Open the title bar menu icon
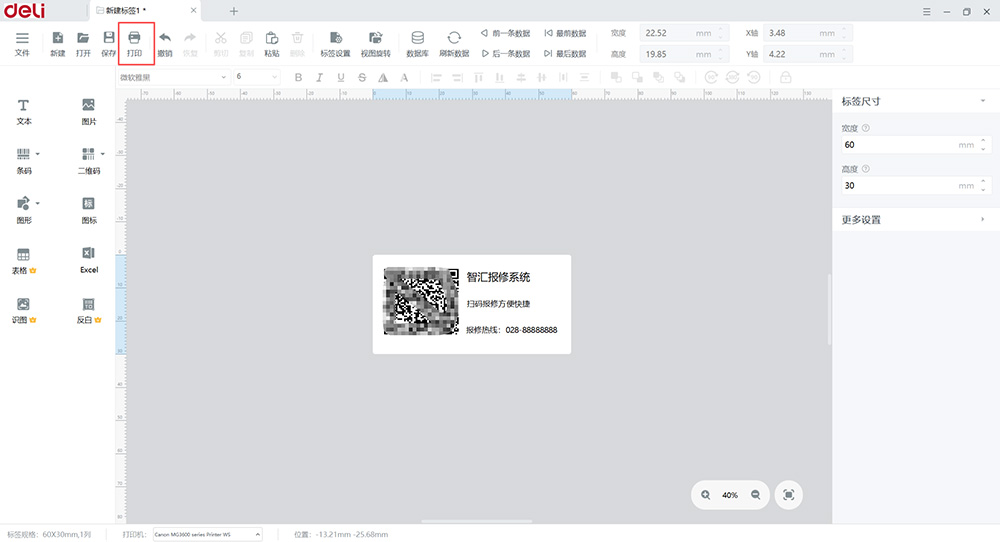This screenshot has width=1000, height=542. click(x=927, y=11)
